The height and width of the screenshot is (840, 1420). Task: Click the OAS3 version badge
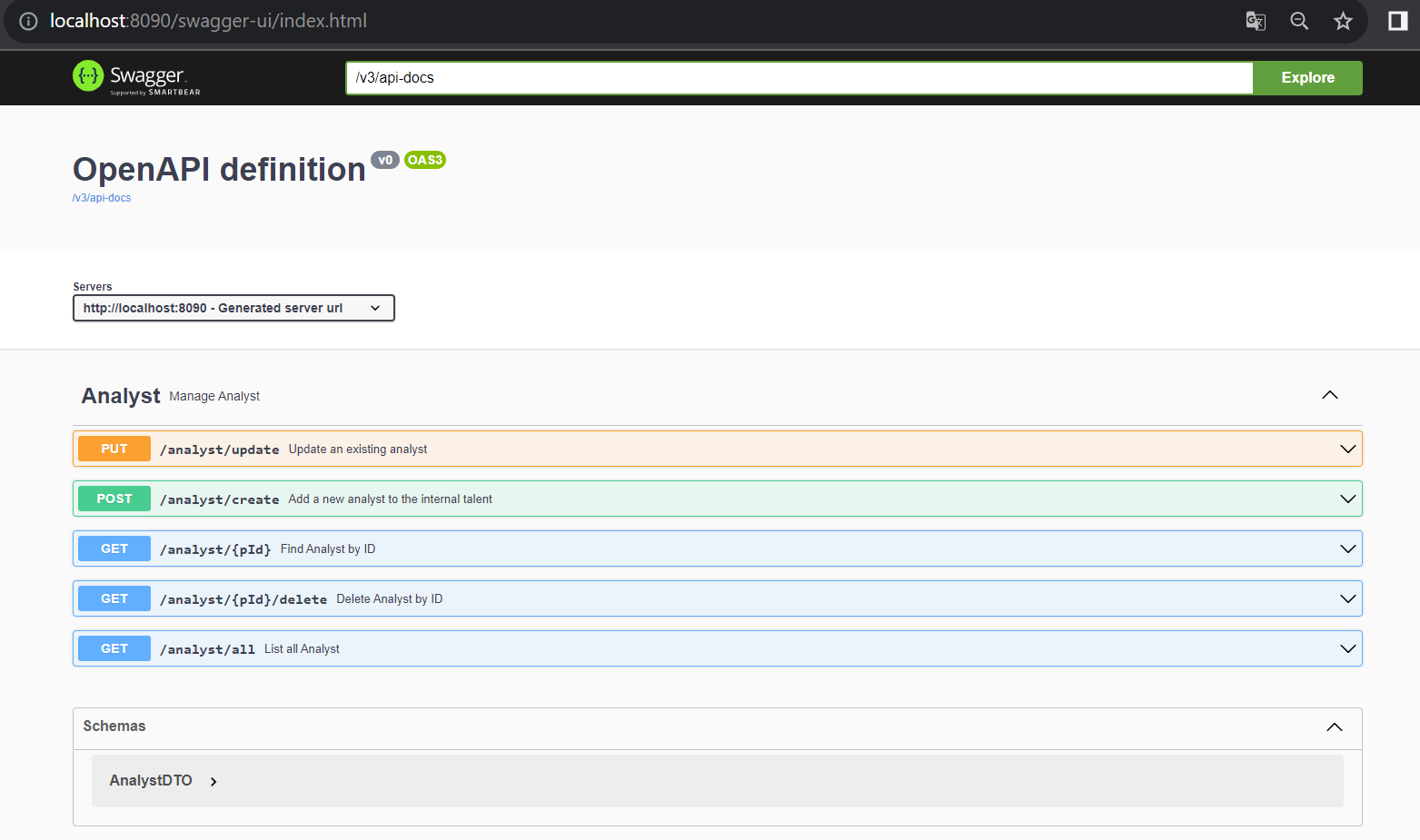pyautogui.click(x=425, y=160)
